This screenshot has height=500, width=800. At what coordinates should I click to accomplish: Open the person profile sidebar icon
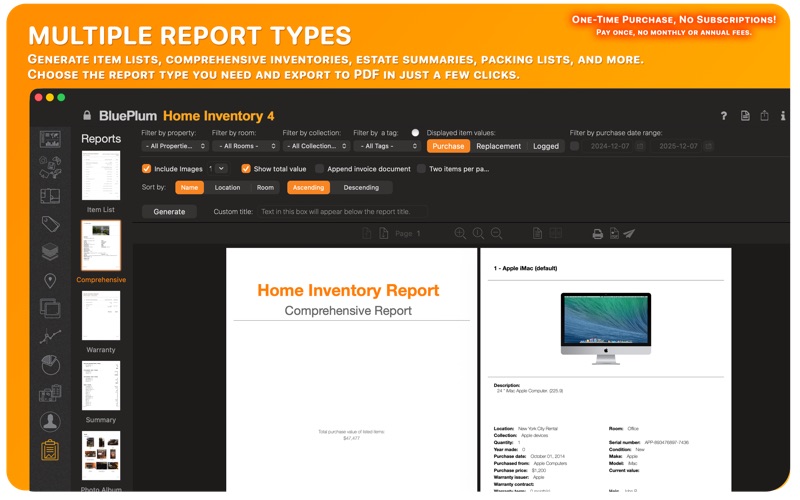pyautogui.click(x=50, y=421)
